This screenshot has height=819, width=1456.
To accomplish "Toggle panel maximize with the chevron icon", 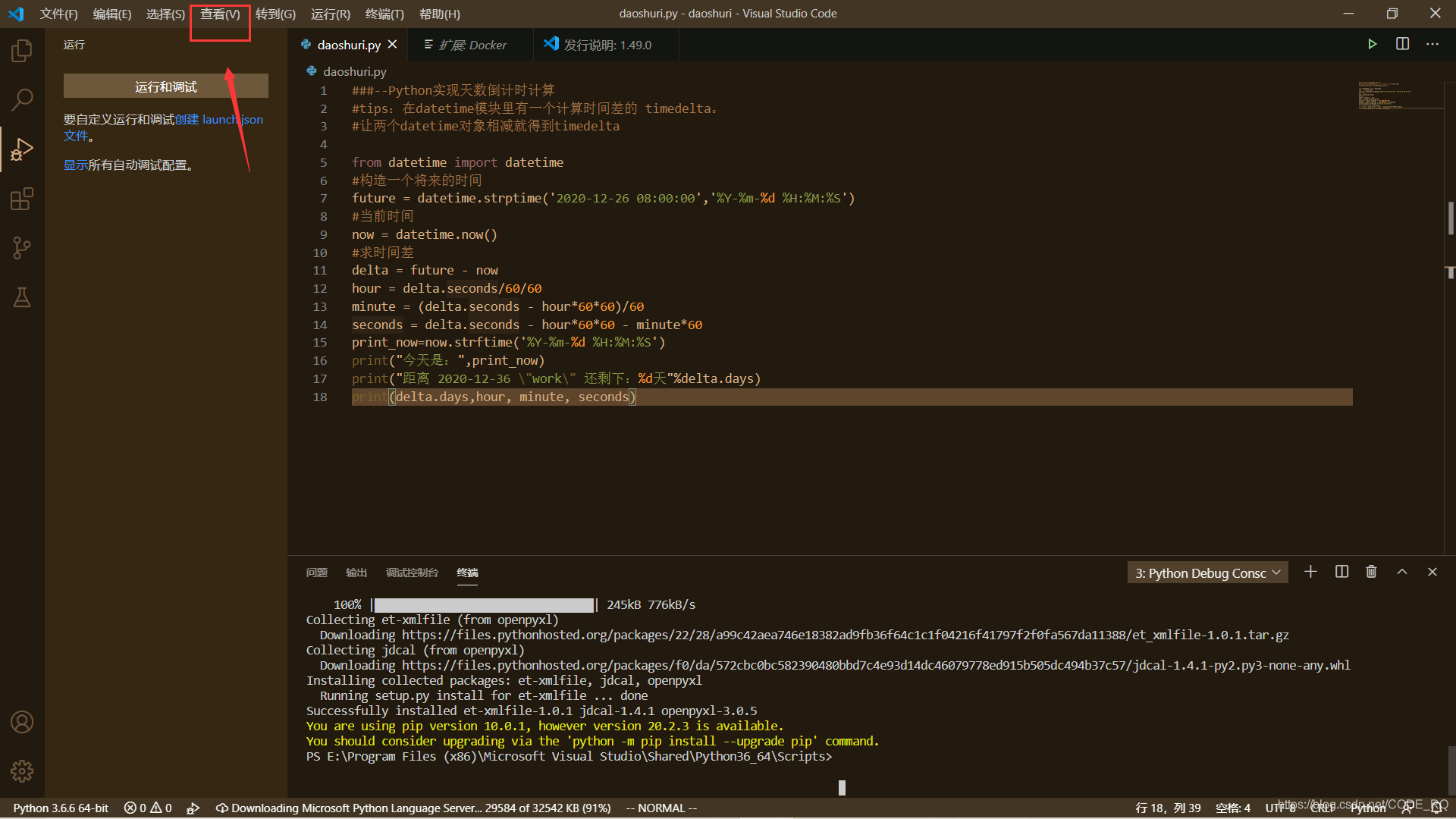I will tap(1402, 572).
